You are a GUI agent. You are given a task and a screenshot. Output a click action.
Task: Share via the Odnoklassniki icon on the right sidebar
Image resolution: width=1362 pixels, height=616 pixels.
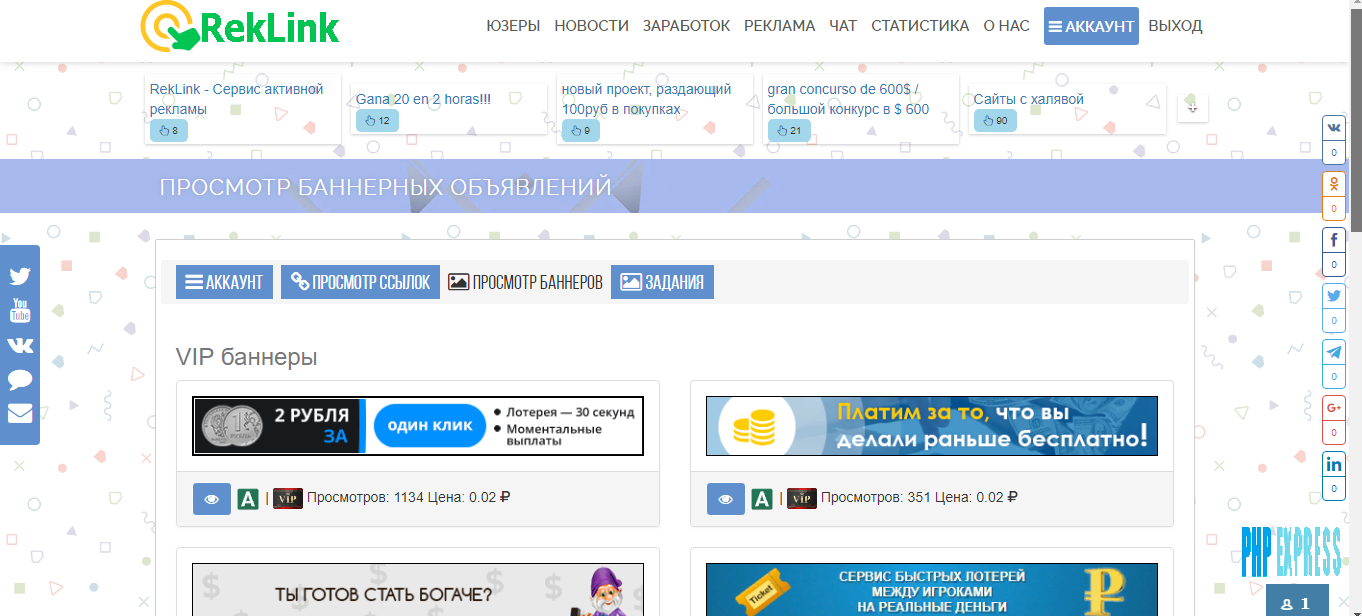tap(1334, 185)
